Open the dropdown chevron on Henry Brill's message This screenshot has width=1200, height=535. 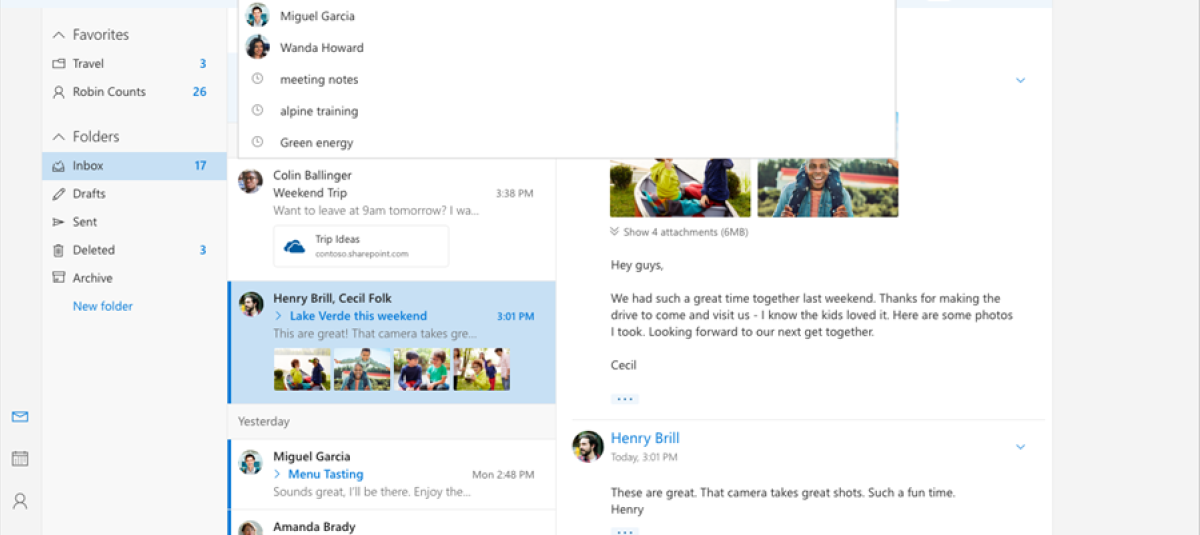[1020, 447]
